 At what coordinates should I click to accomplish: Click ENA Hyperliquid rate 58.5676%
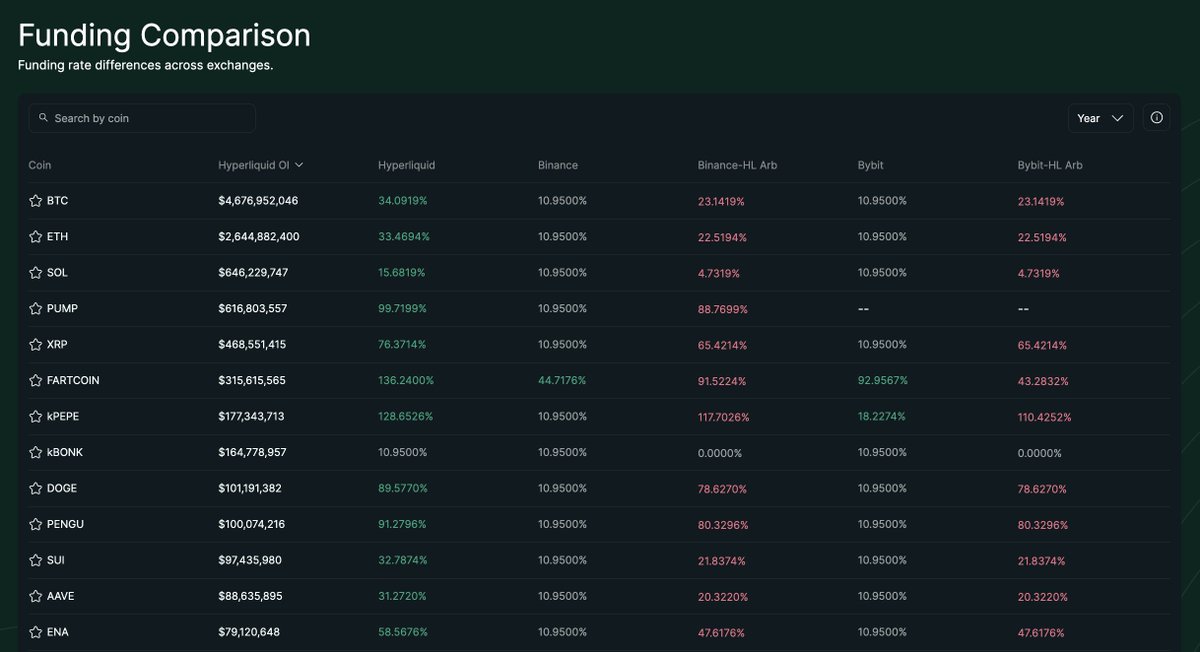pos(403,633)
